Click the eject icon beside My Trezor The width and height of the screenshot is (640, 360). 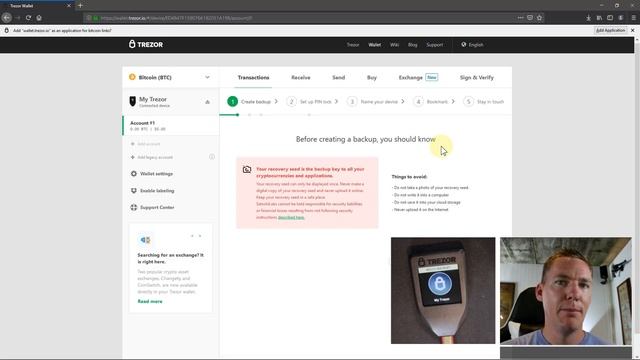pyautogui.click(x=207, y=102)
